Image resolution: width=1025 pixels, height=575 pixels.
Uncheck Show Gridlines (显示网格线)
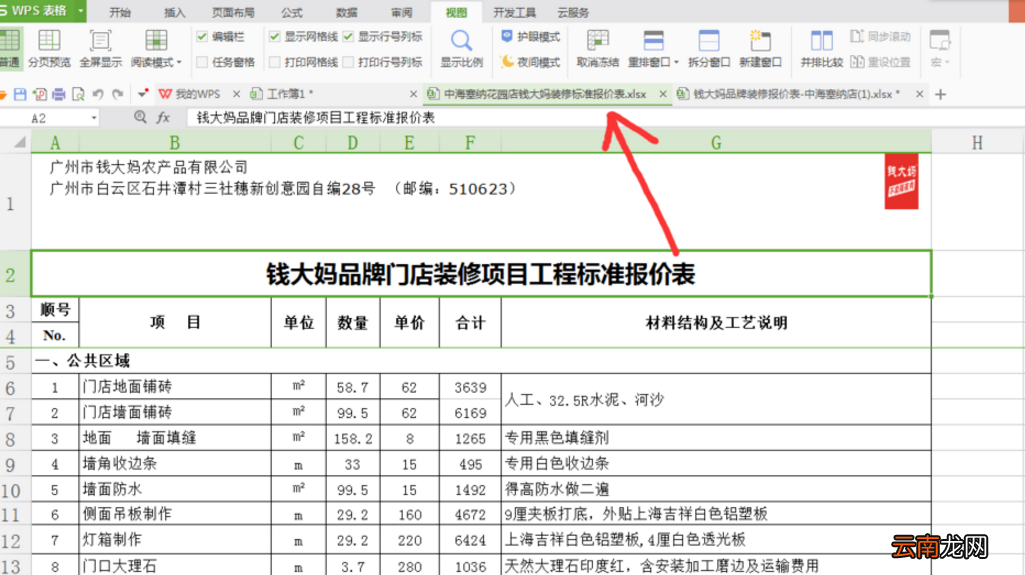coord(275,37)
